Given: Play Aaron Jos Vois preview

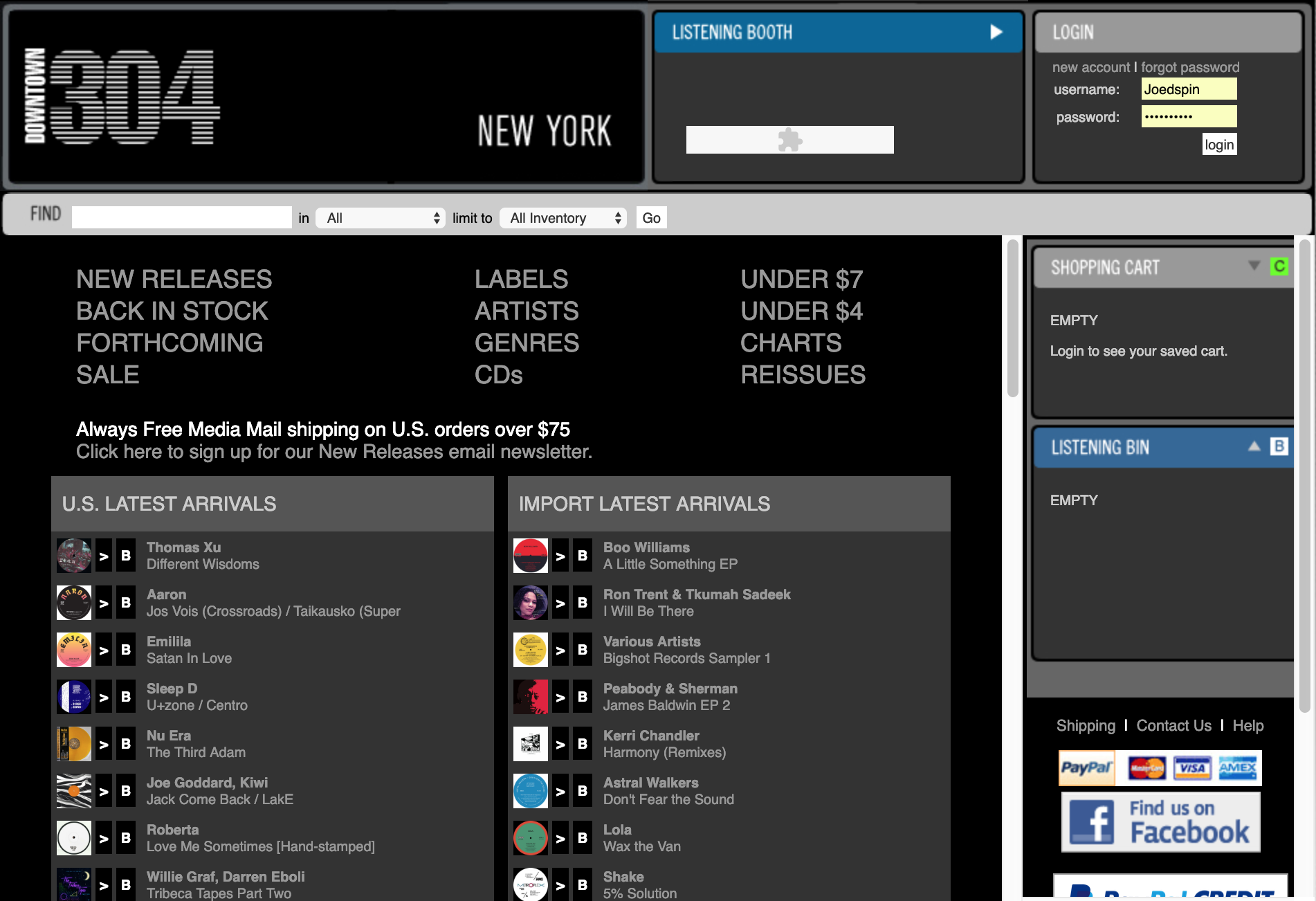Looking at the screenshot, I should (x=104, y=603).
